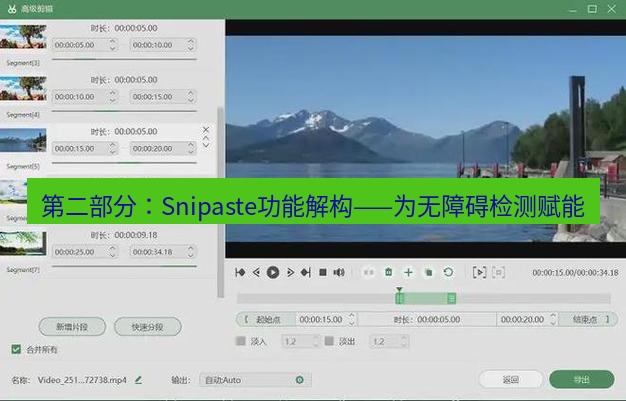
Task: Select the Segment[3] thumbnail
Action: coord(23,37)
